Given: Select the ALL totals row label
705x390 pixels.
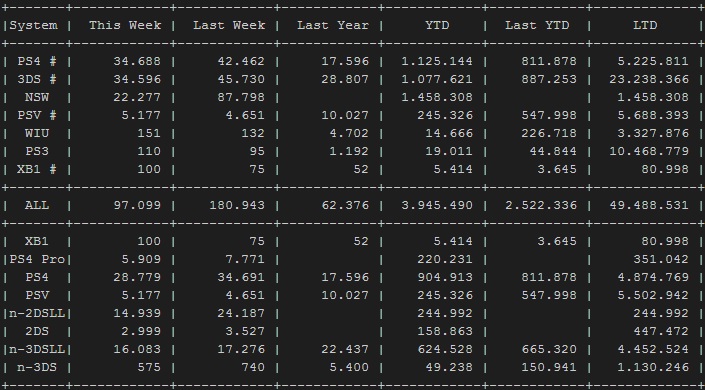Looking at the screenshot, I should click(x=37, y=206).
